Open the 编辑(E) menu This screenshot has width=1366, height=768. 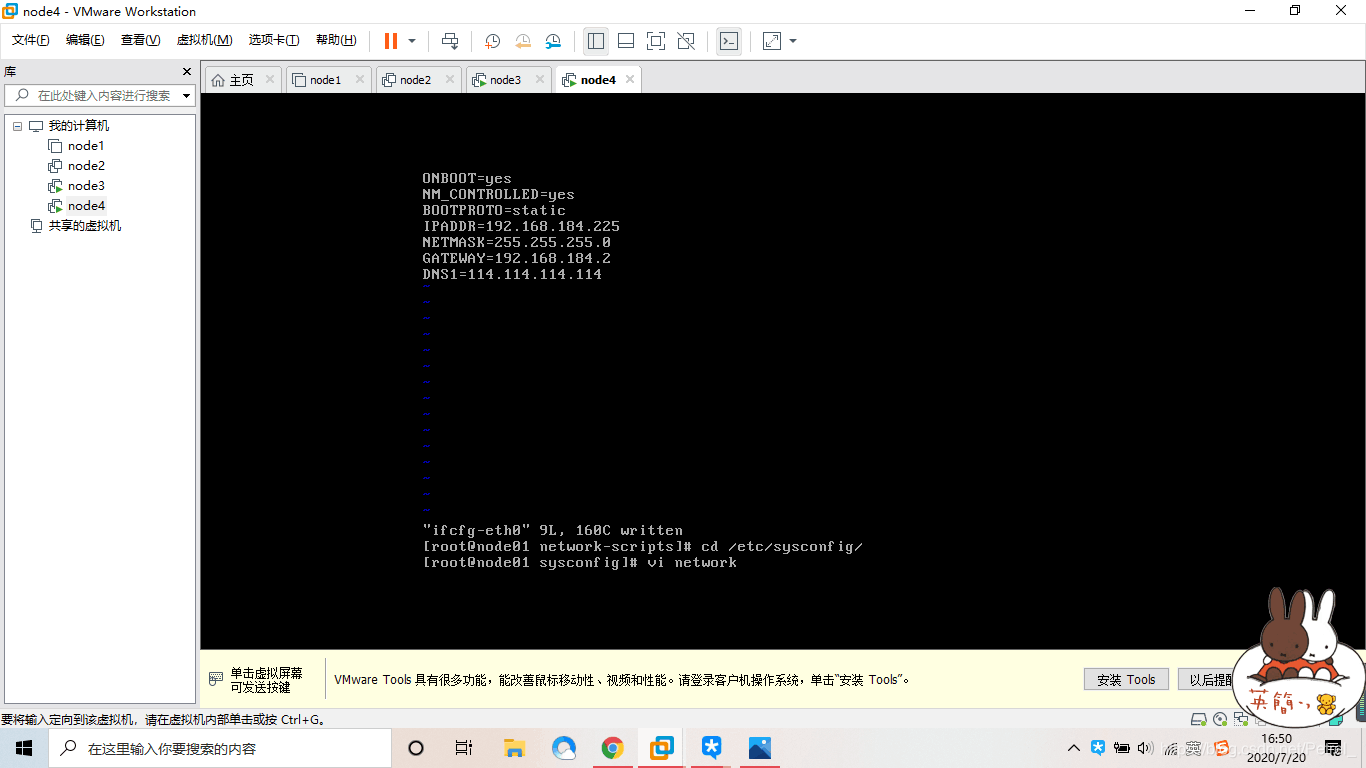[x=85, y=40]
